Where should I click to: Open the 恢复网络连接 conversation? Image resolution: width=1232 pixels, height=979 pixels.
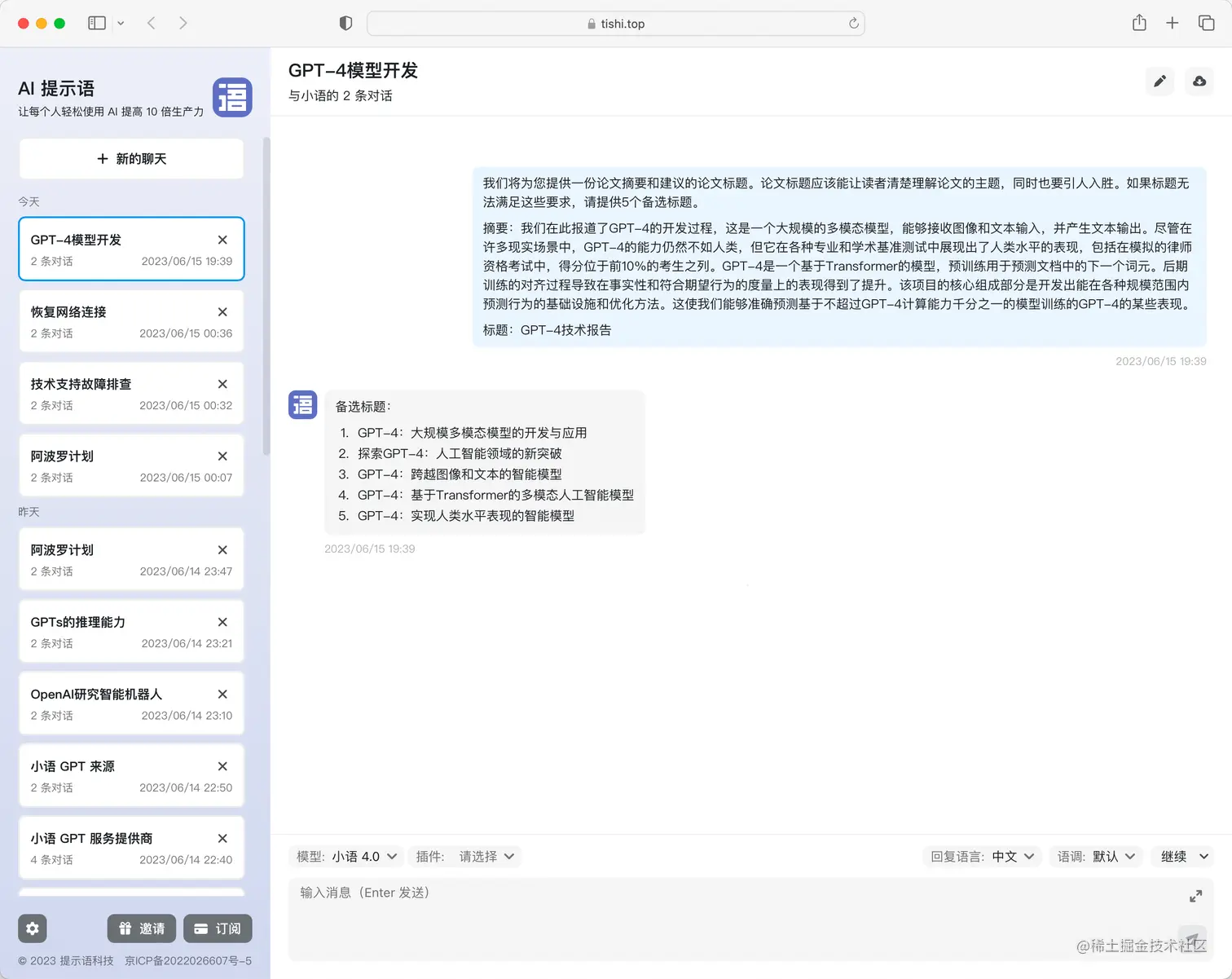[x=131, y=321]
